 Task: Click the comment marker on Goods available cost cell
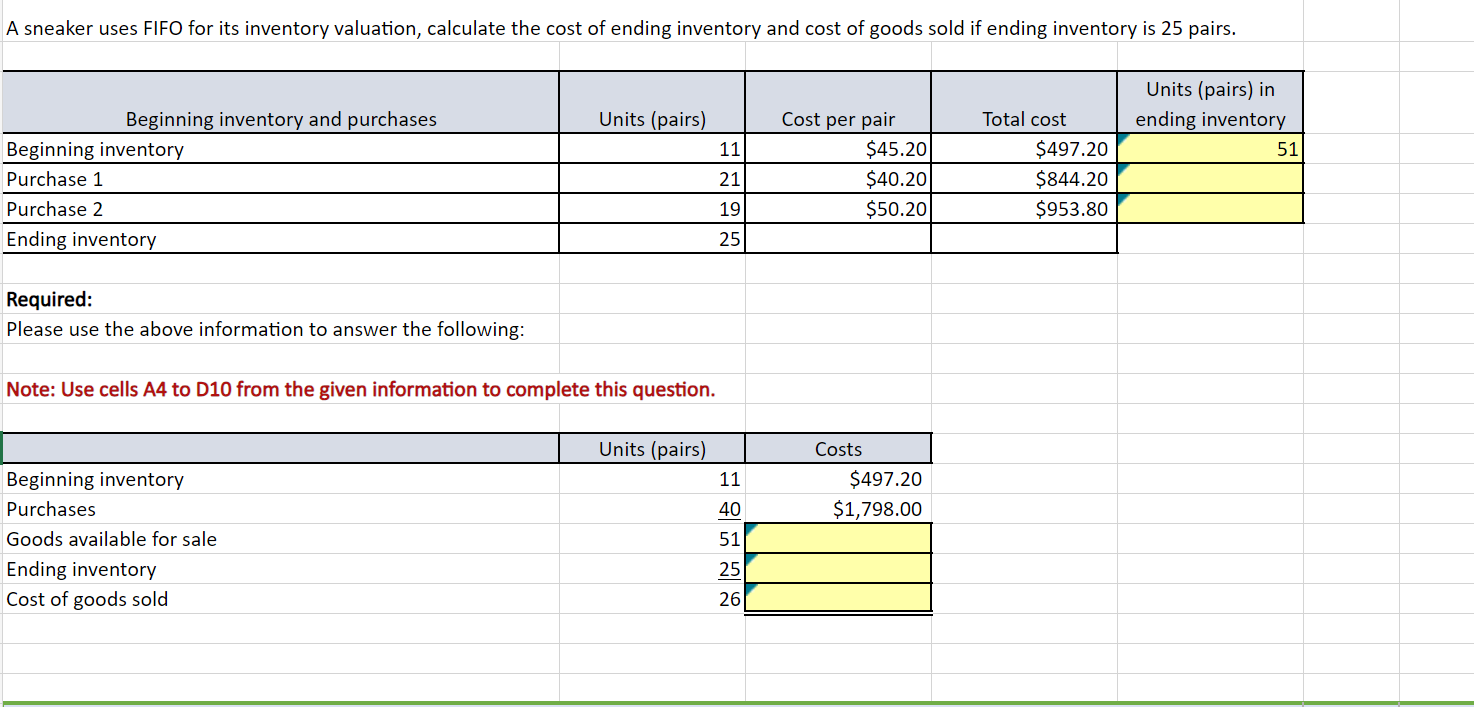[x=749, y=532]
